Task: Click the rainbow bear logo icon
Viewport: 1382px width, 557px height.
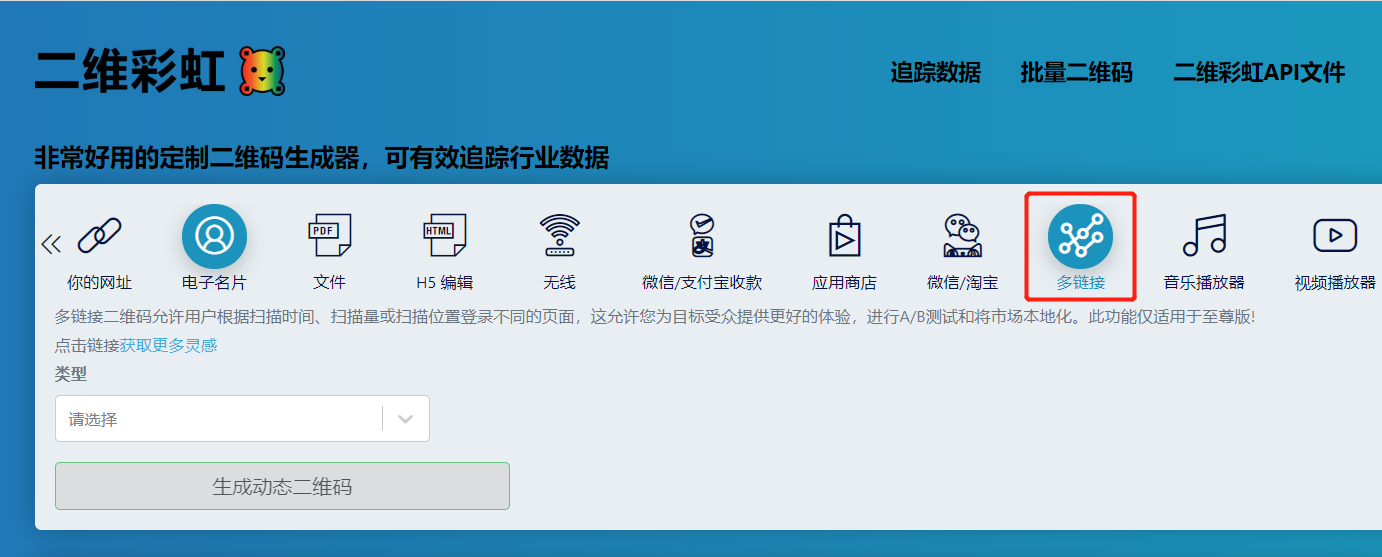Action: 262,71
